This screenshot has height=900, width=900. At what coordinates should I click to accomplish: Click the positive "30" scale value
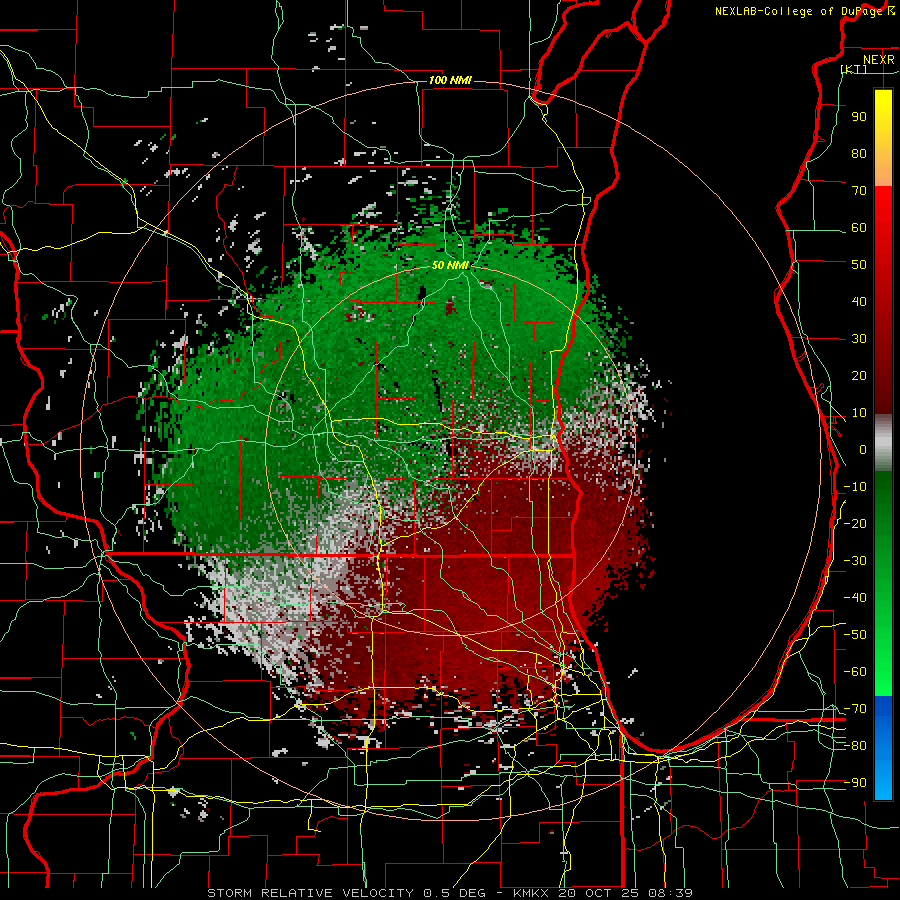pos(859,339)
